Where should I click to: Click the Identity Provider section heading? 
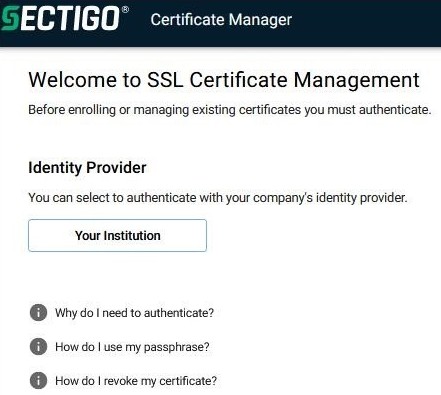tap(87, 167)
